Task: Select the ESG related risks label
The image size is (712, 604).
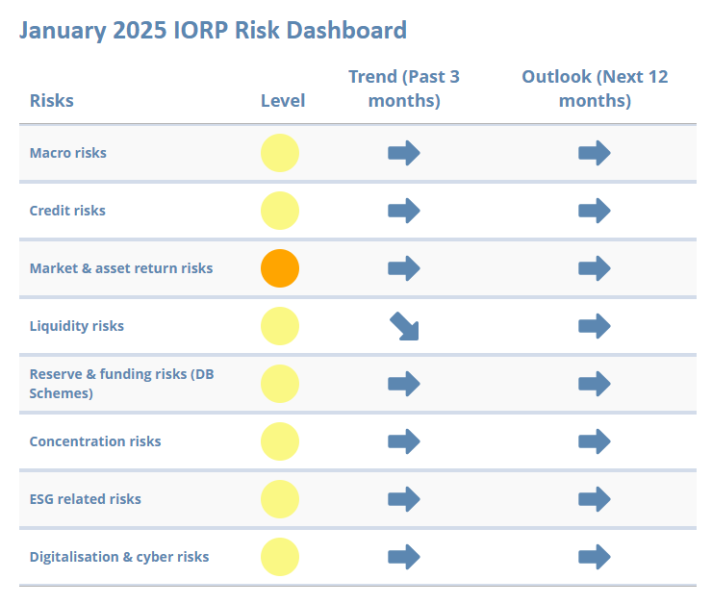Action: click(x=85, y=499)
